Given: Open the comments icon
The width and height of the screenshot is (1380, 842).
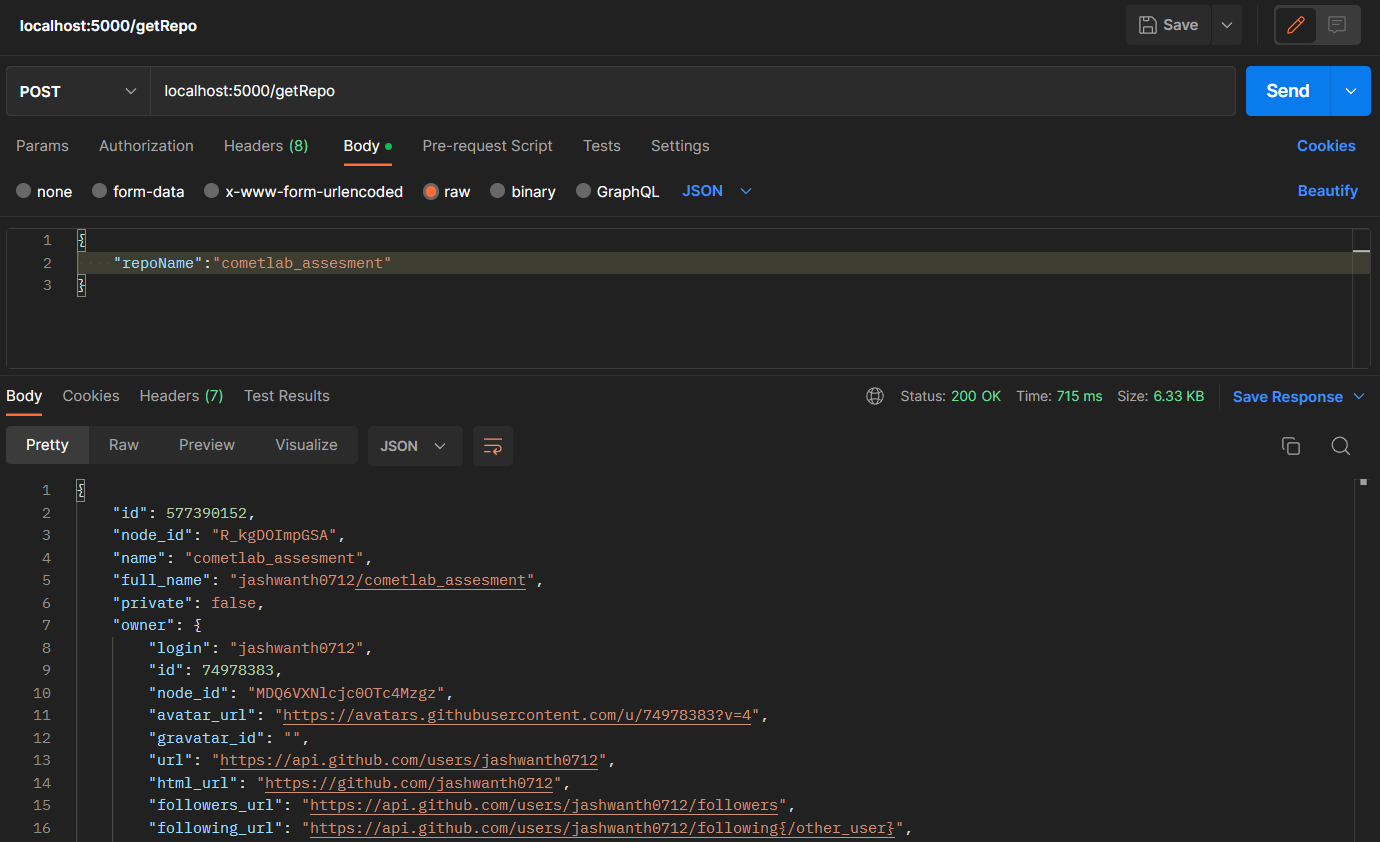Looking at the screenshot, I should (1337, 26).
